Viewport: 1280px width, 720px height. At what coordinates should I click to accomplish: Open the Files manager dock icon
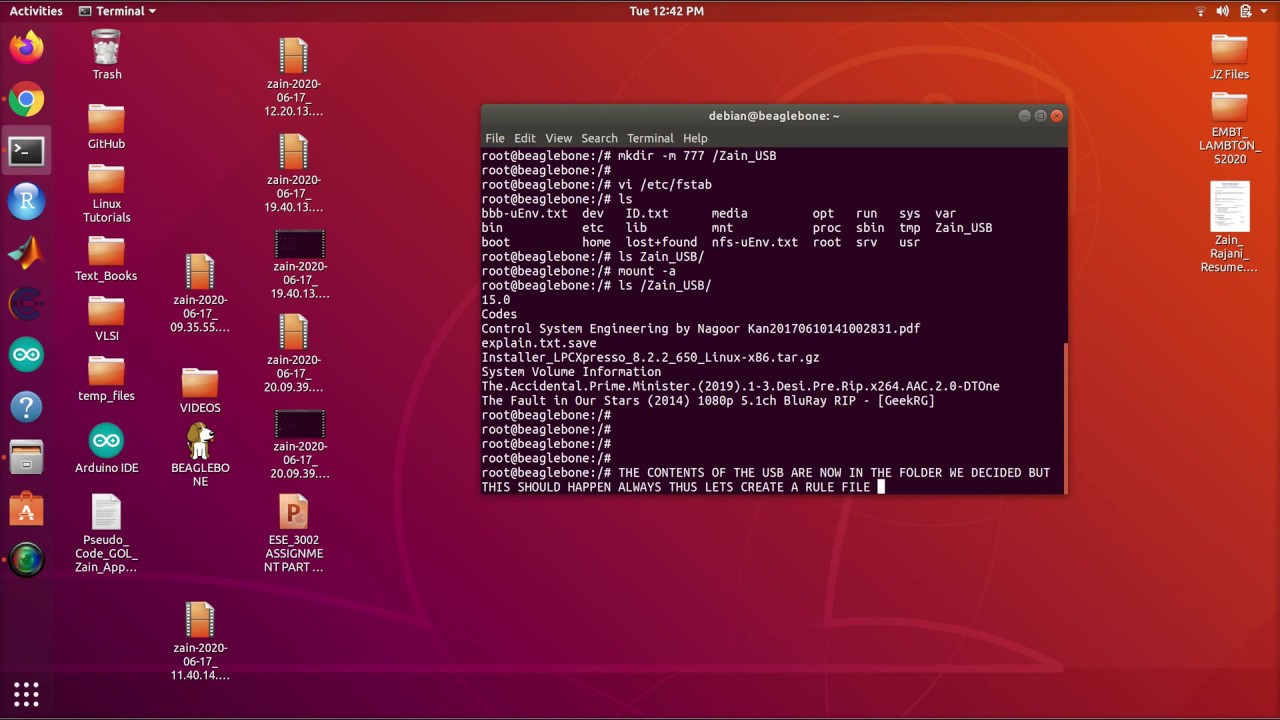27,458
